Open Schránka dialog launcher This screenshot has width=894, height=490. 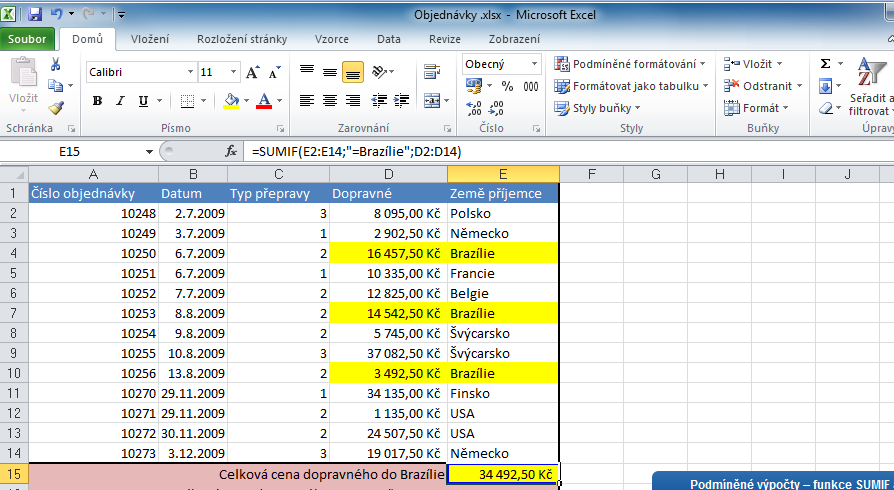(71, 128)
